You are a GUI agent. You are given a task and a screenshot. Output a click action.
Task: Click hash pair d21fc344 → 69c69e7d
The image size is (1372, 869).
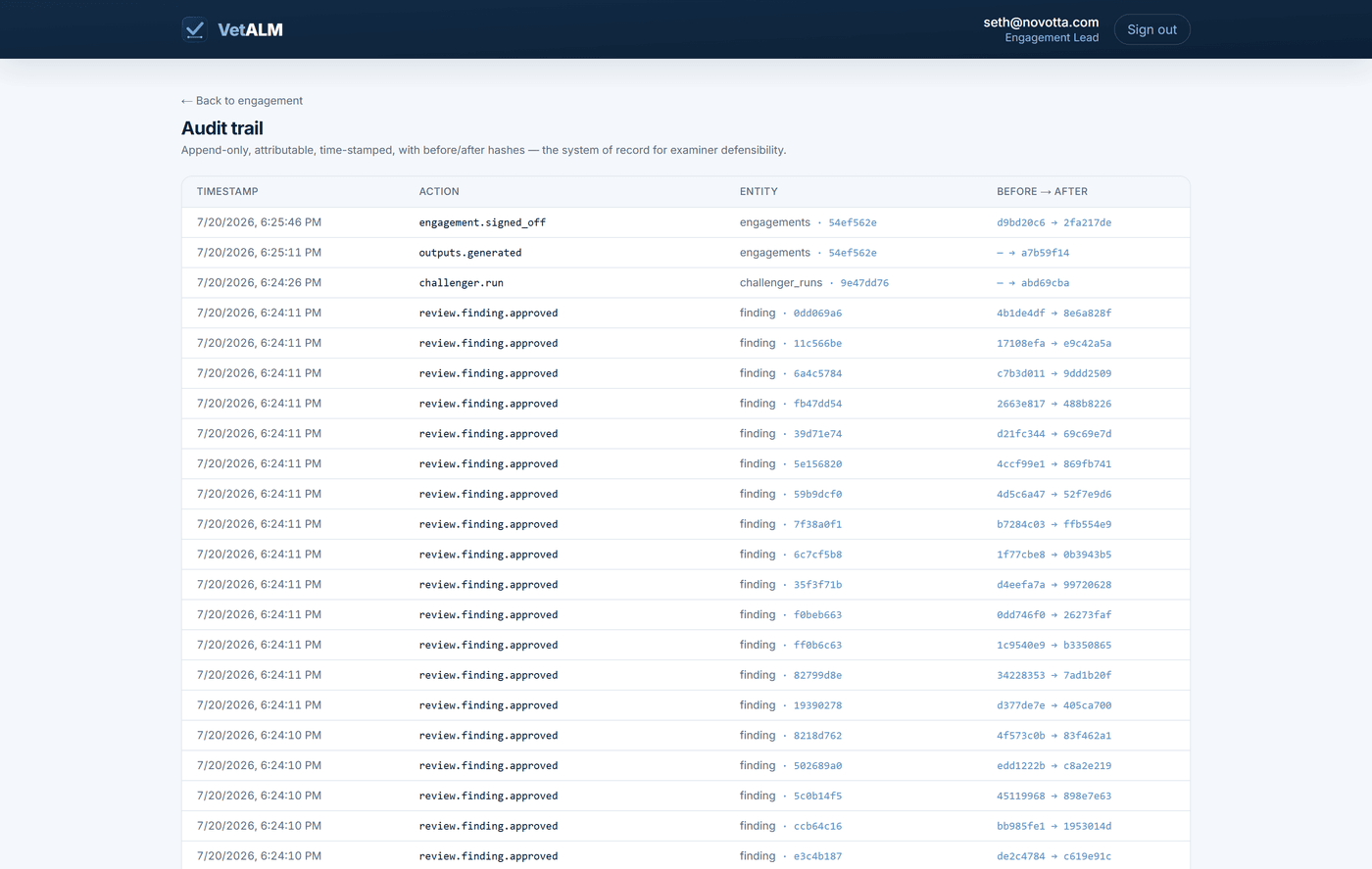coord(1053,434)
